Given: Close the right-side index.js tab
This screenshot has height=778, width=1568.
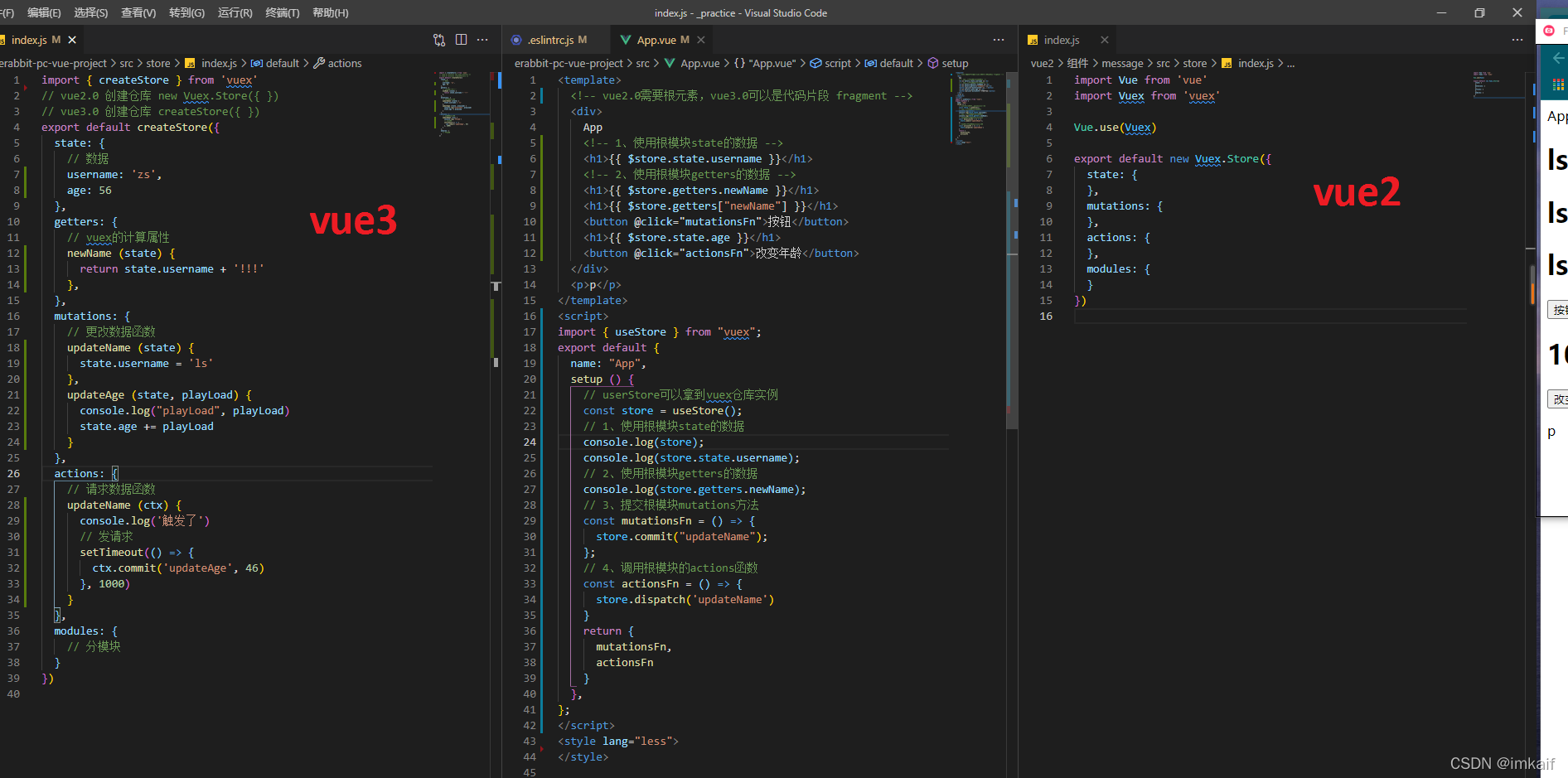Looking at the screenshot, I should tap(1105, 40).
